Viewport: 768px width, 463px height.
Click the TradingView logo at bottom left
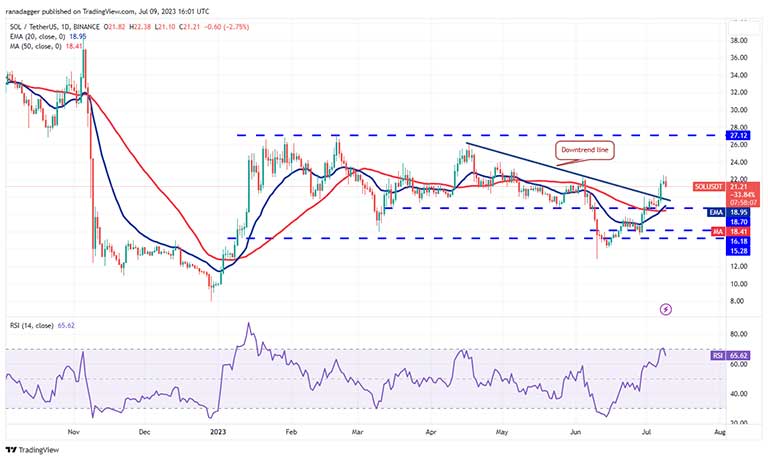(x=32, y=450)
